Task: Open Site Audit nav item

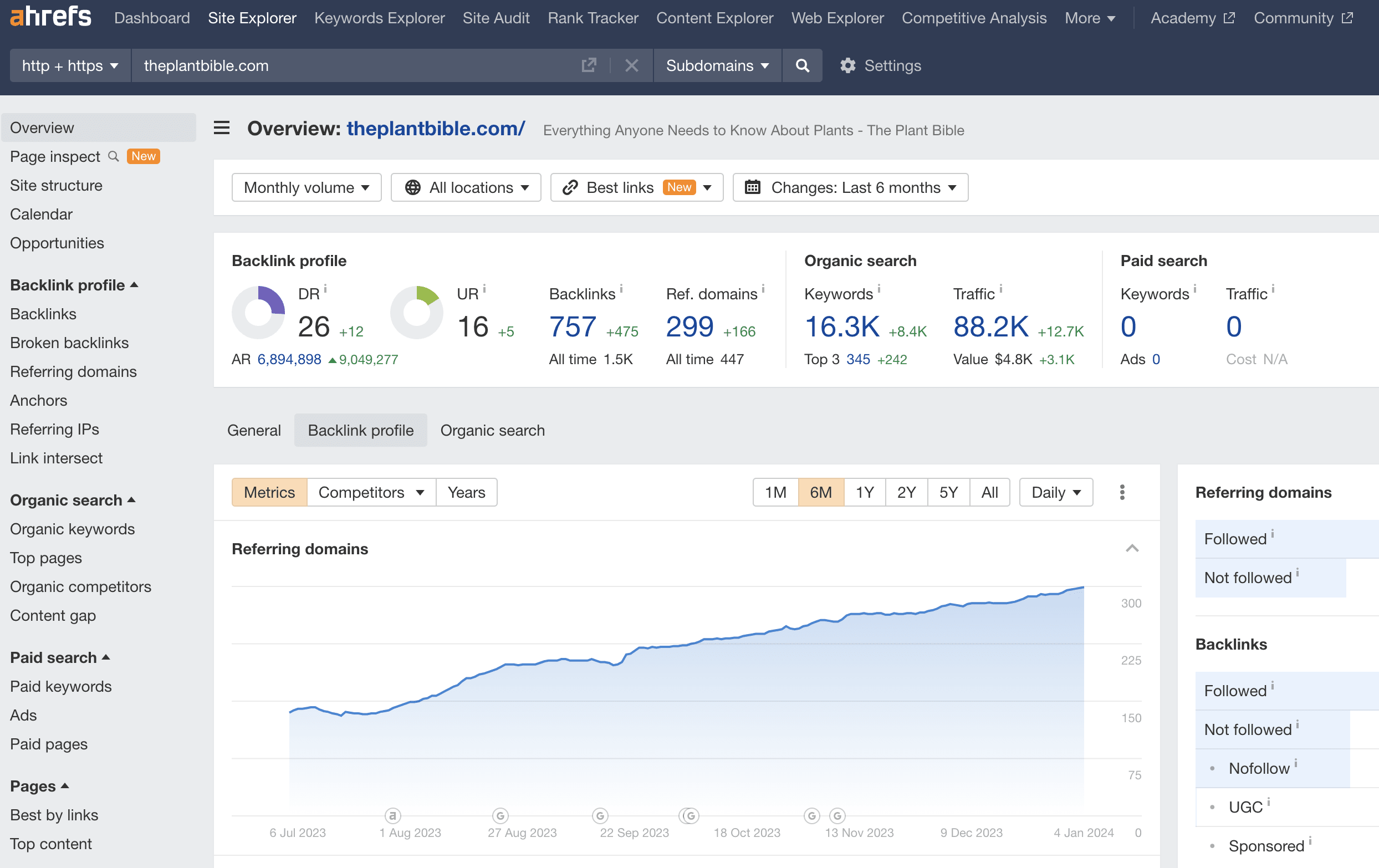Action: [x=496, y=18]
